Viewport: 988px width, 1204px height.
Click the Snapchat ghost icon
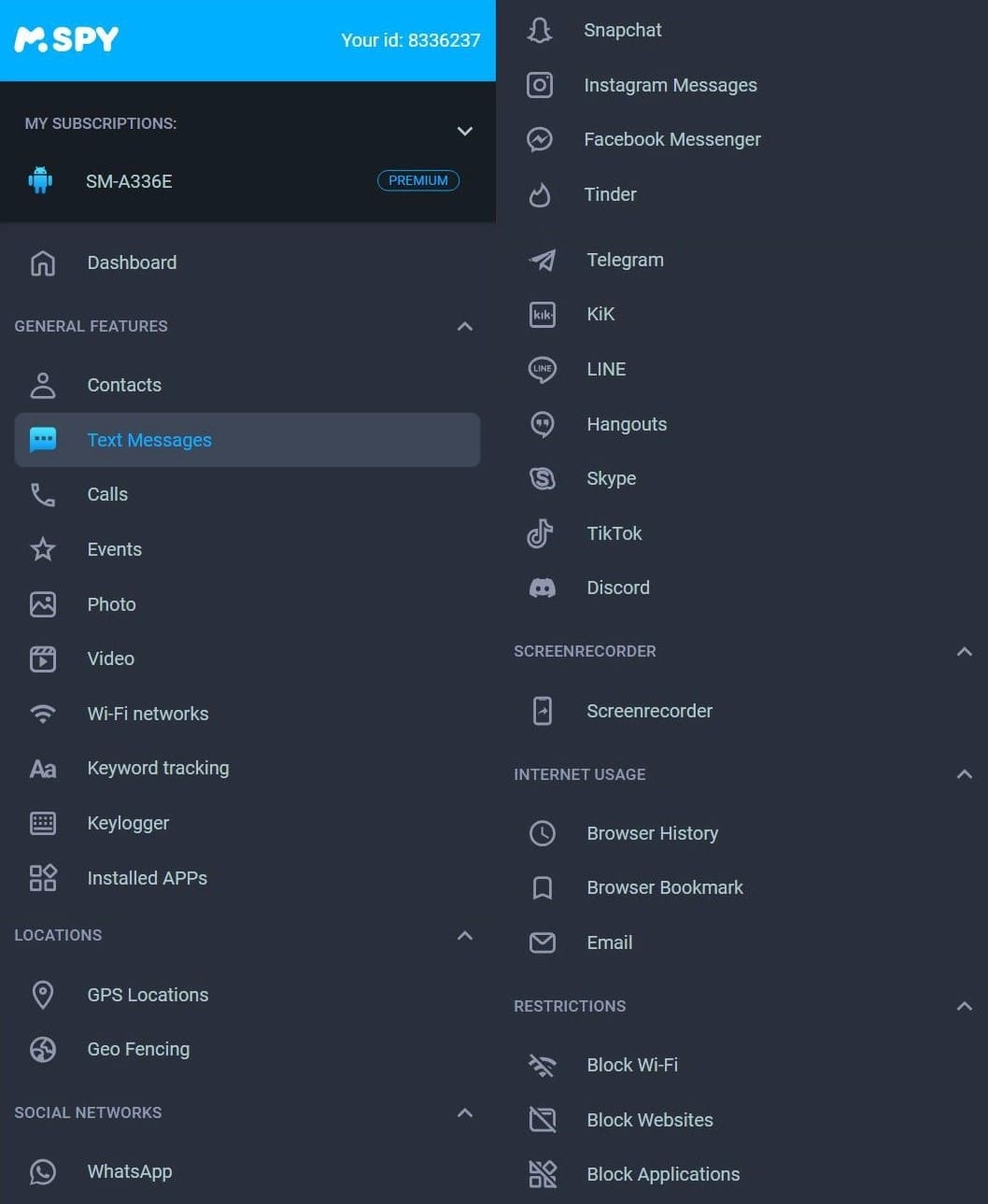point(540,30)
